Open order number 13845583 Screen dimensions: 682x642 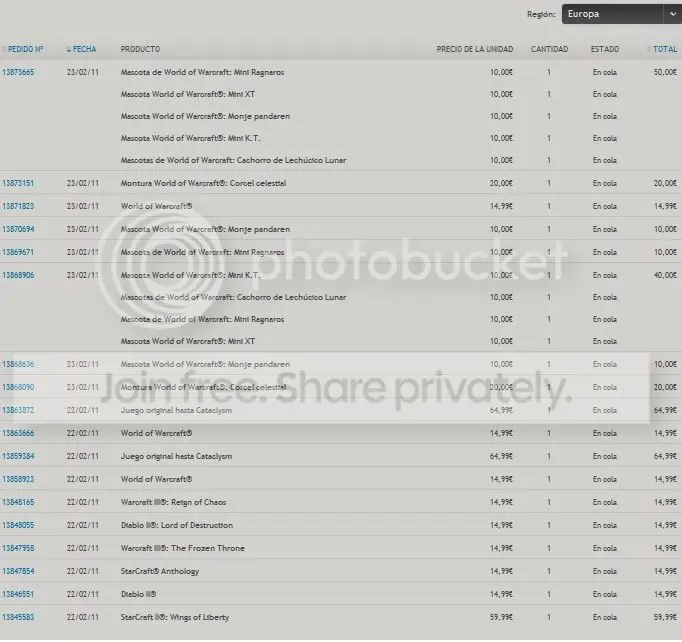18,617
